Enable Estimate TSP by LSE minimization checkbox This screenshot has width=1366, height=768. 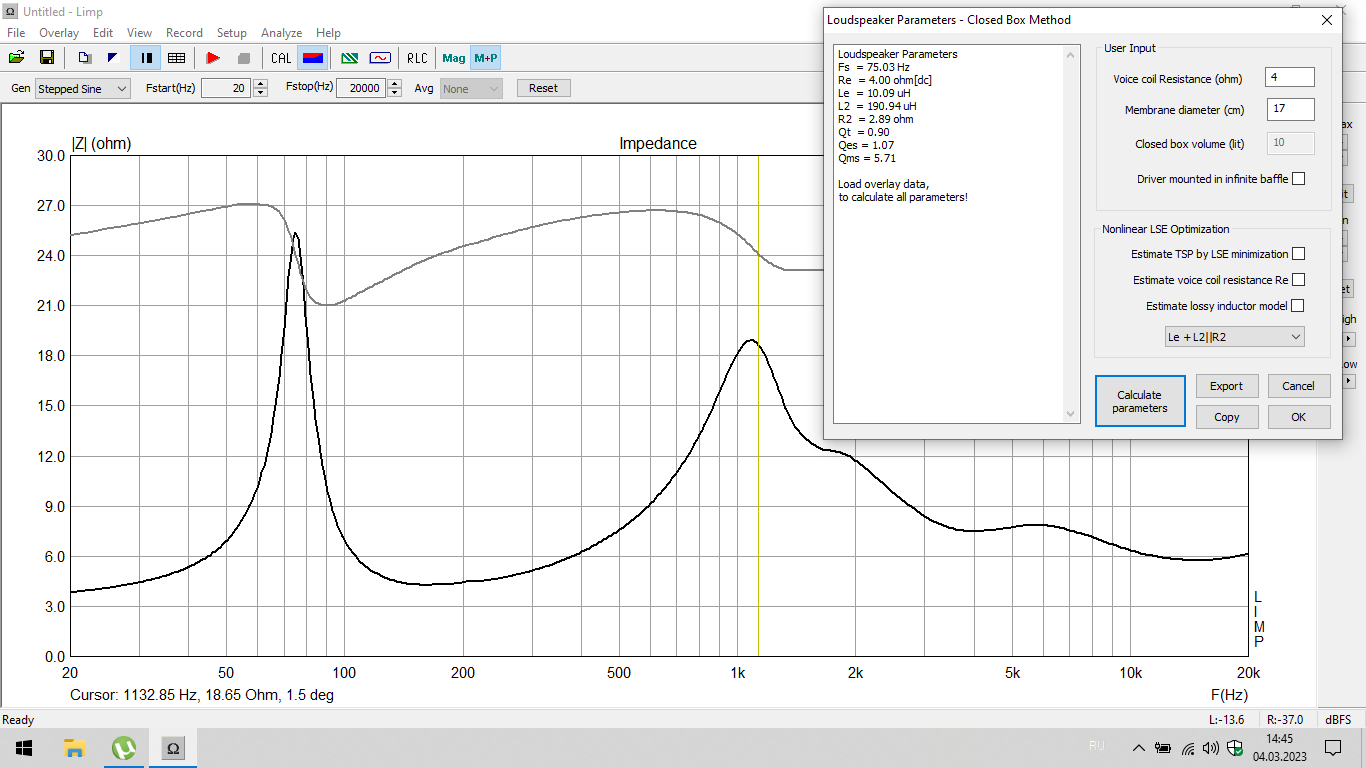click(1298, 254)
